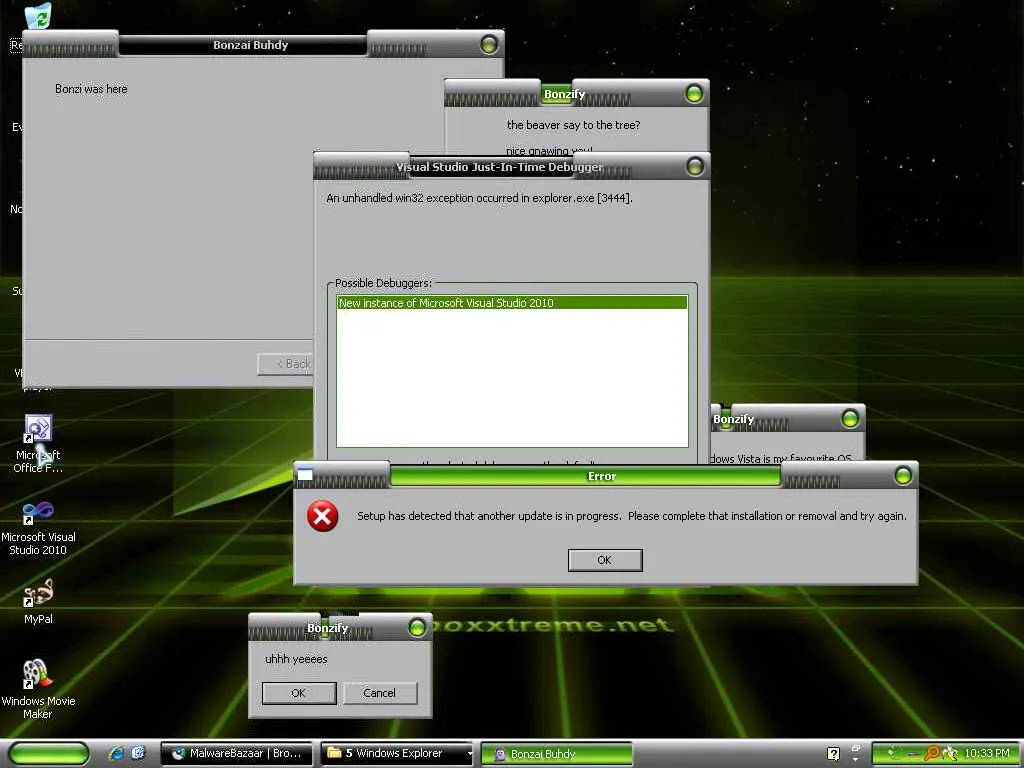Image resolution: width=1024 pixels, height=768 pixels.
Task: Click the 'Possible Debuggers:' label
Action: coord(383,283)
